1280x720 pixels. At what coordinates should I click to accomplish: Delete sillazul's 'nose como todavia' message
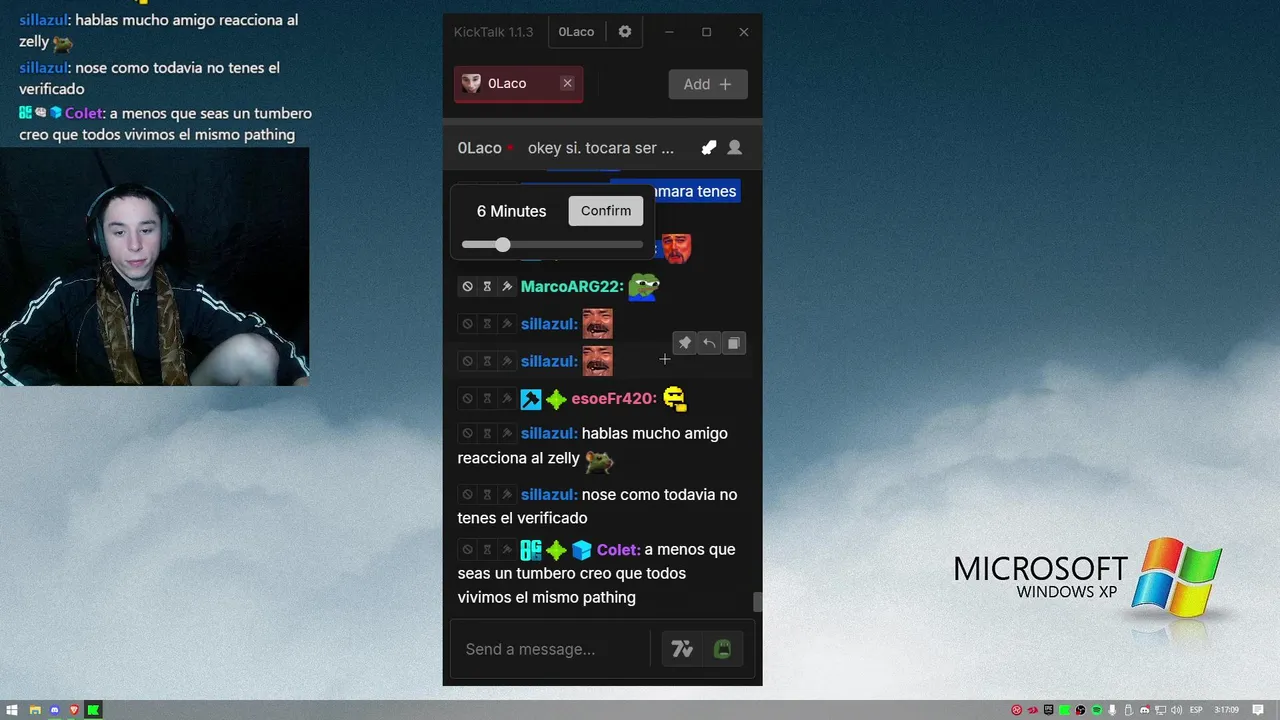click(467, 495)
